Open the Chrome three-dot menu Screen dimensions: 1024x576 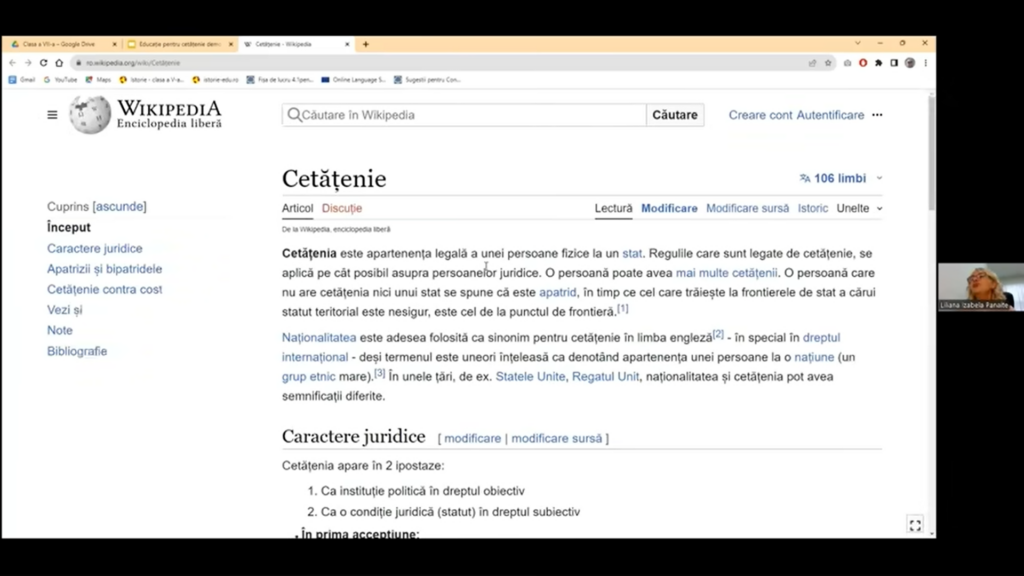[x=925, y=63]
